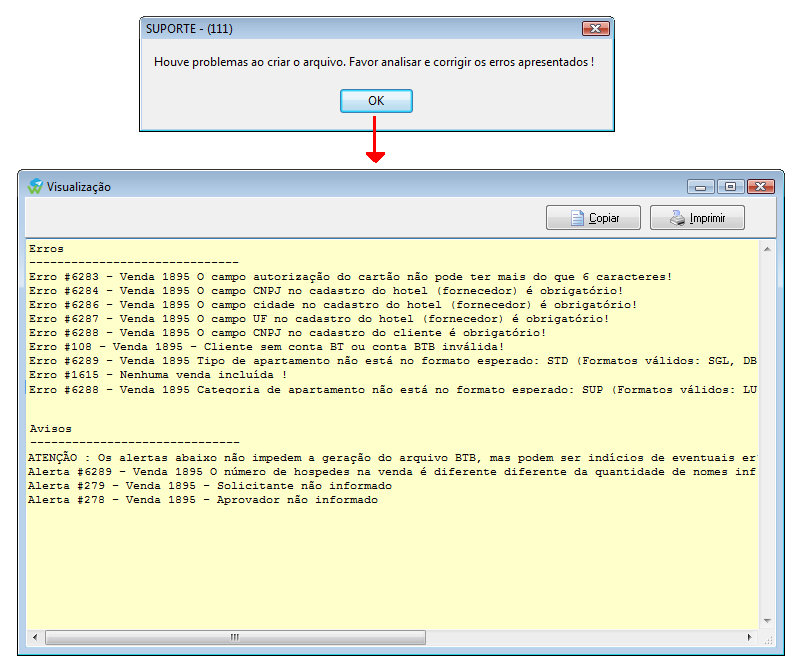796x672 pixels.
Task: Maximize the Visualização window
Action: [x=731, y=187]
